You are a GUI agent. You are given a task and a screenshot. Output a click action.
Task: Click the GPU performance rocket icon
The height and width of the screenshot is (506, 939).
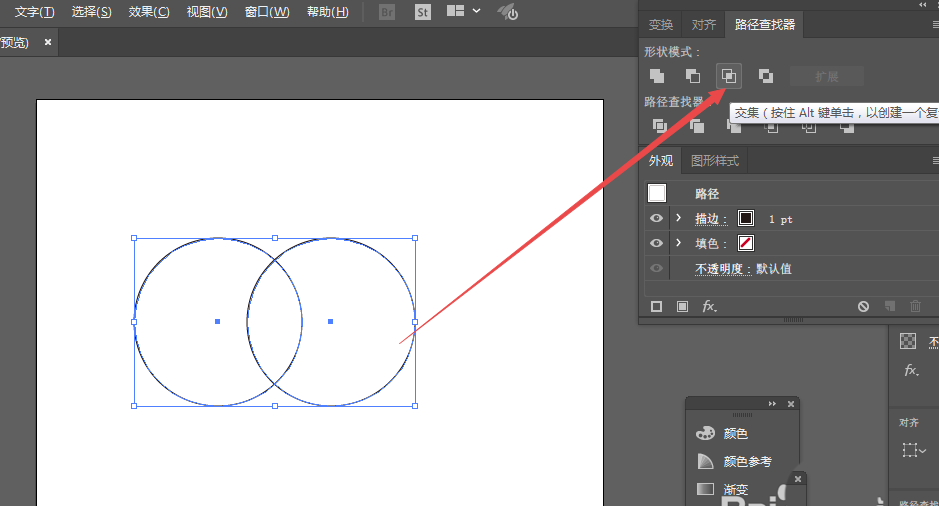(x=508, y=11)
